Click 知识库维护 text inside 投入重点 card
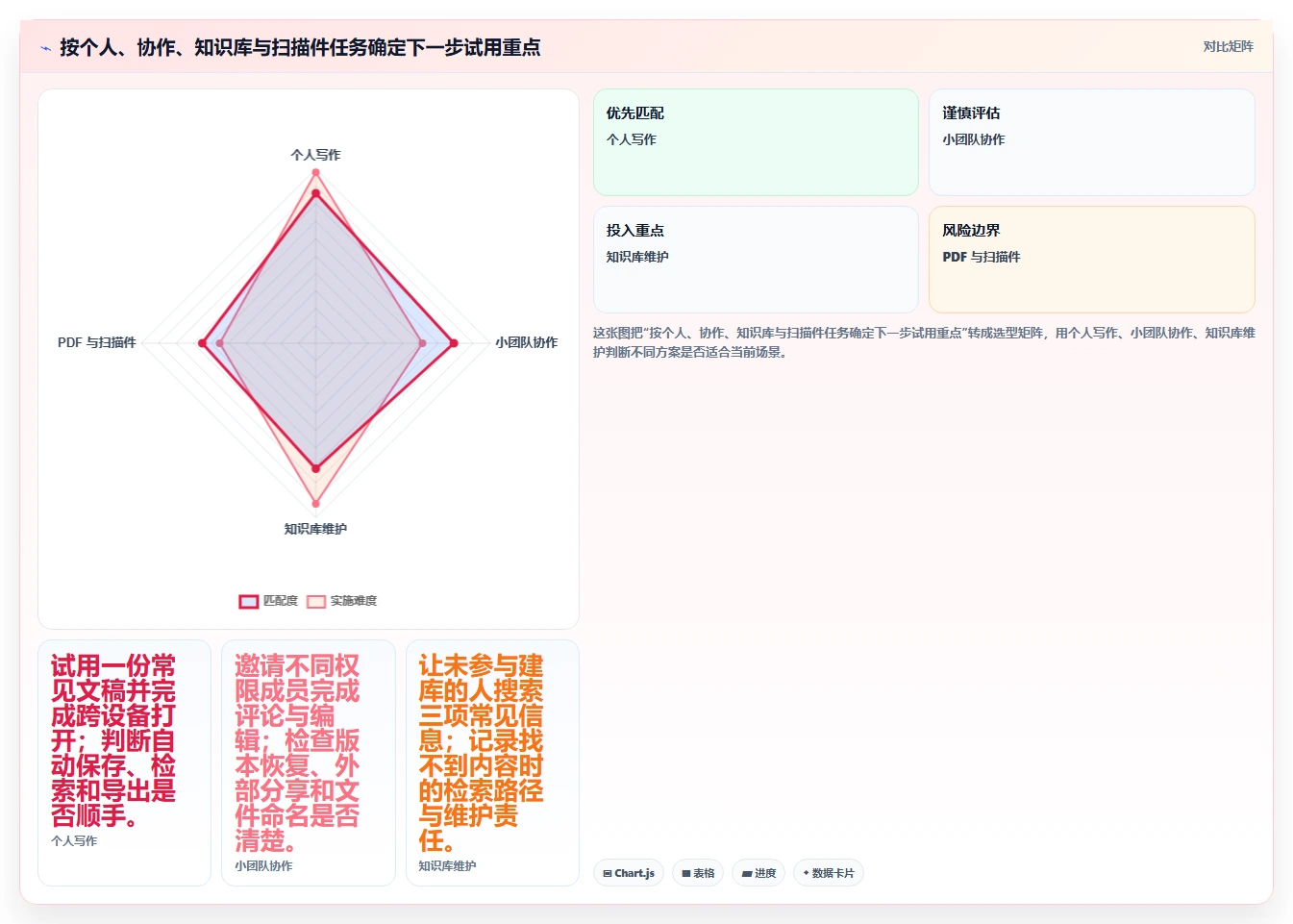1293x924 pixels. pos(637,257)
